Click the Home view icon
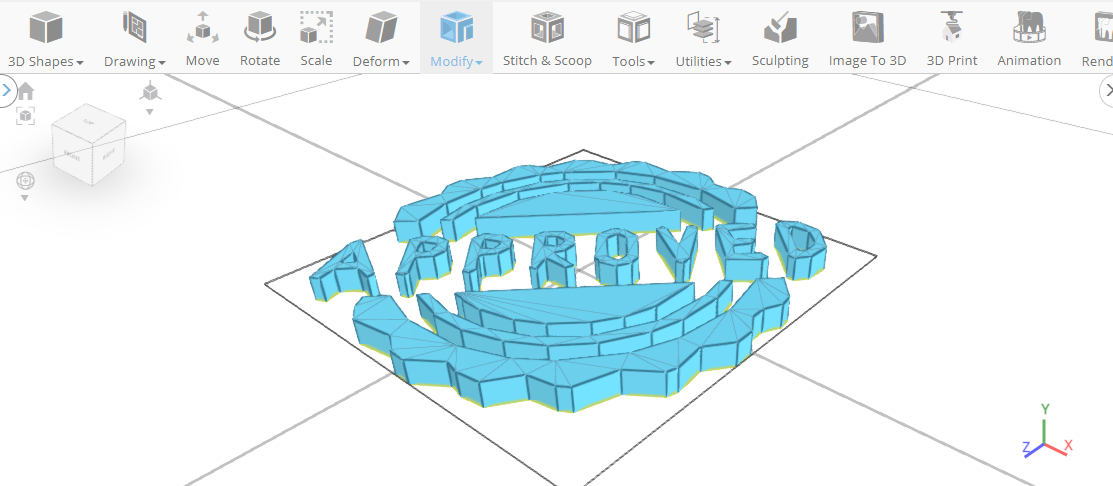Image resolution: width=1113 pixels, height=486 pixels. 26,91
